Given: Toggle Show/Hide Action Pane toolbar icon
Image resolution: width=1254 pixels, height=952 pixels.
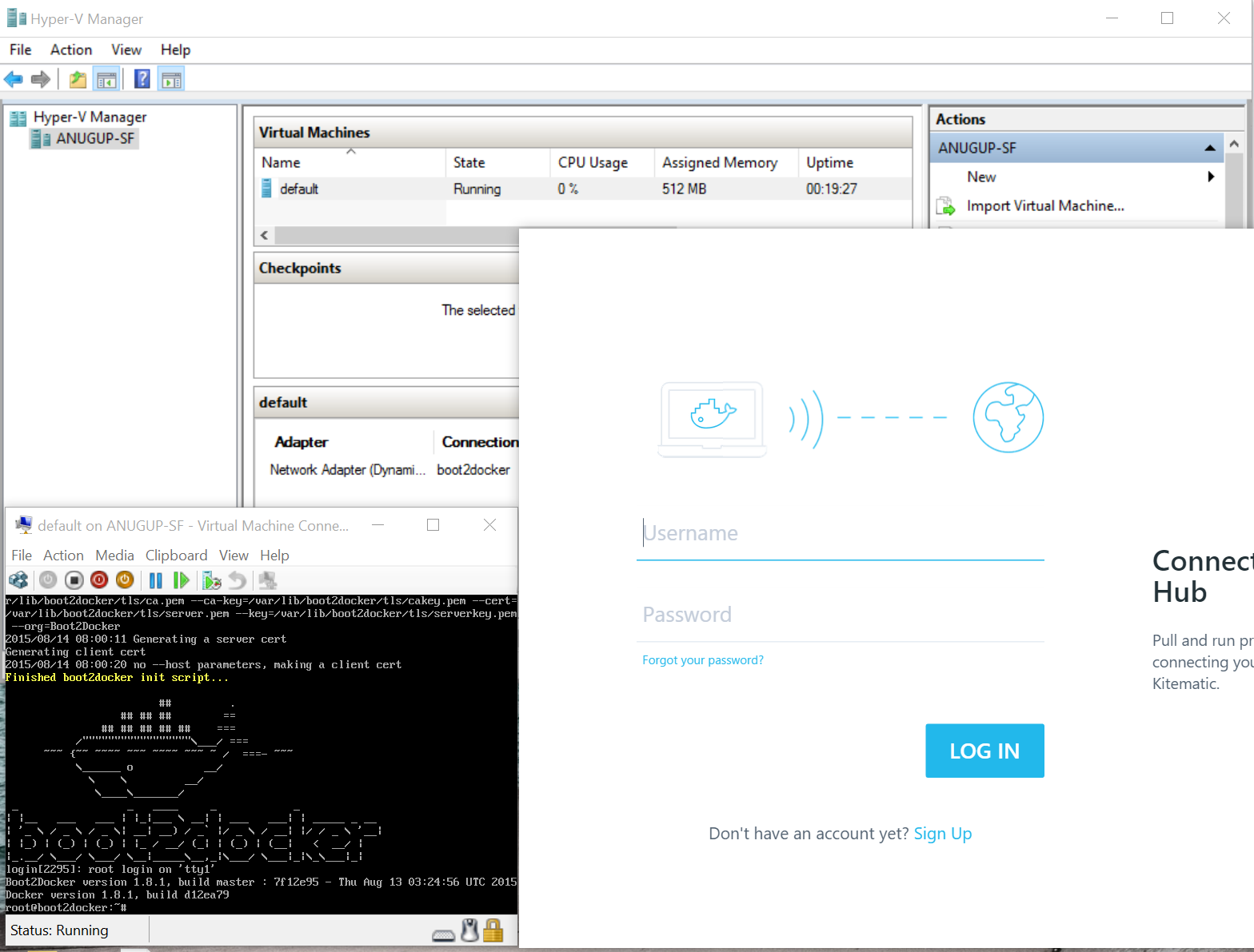Looking at the screenshot, I should pyautogui.click(x=171, y=79).
